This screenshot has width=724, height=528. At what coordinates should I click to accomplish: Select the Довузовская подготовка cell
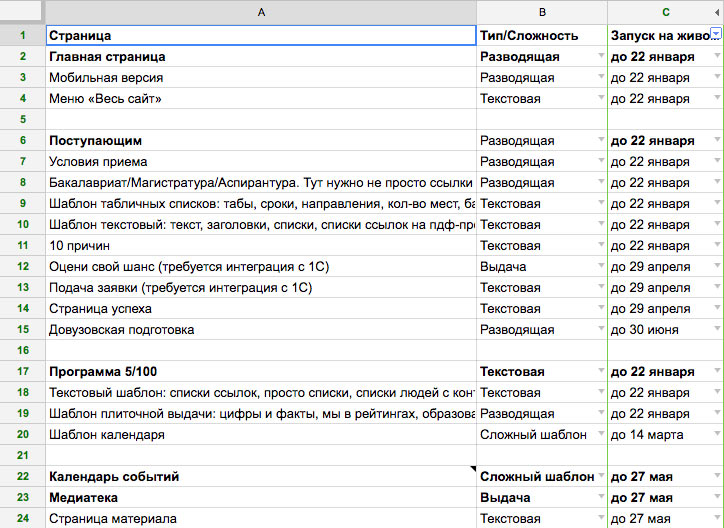(x=260, y=330)
